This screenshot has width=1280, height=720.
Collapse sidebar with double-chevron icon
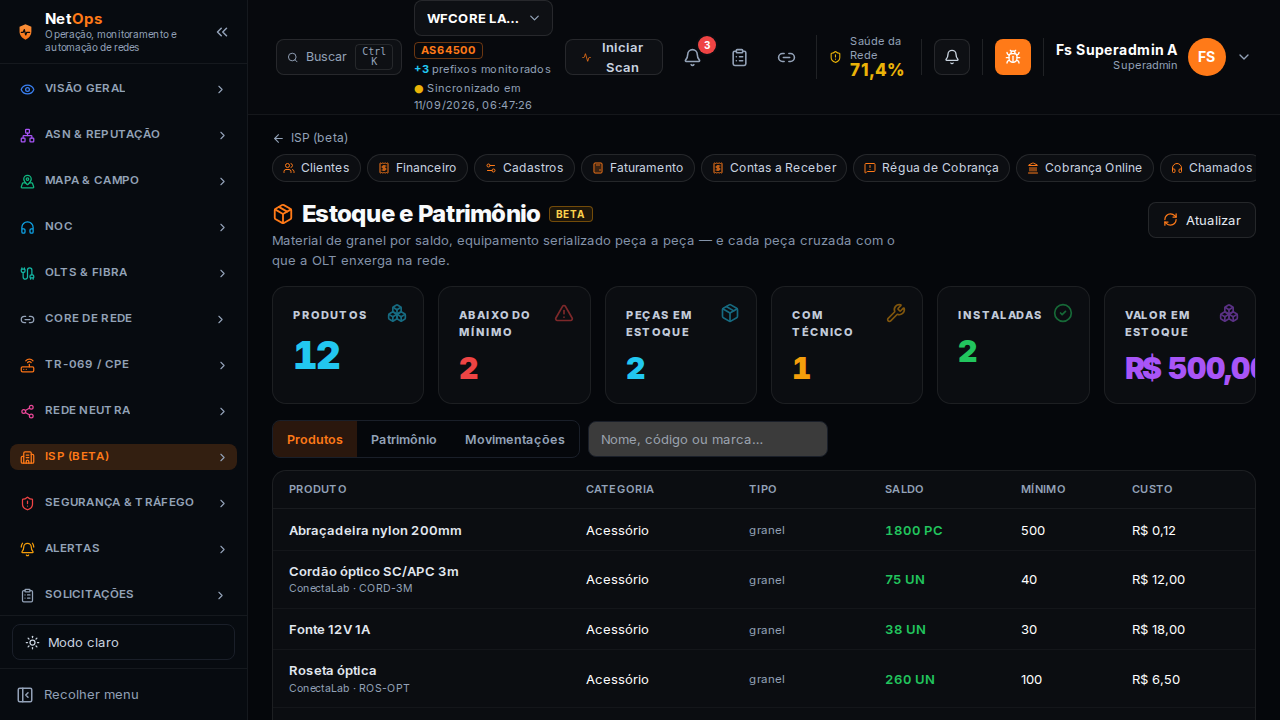tap(222, 32)
